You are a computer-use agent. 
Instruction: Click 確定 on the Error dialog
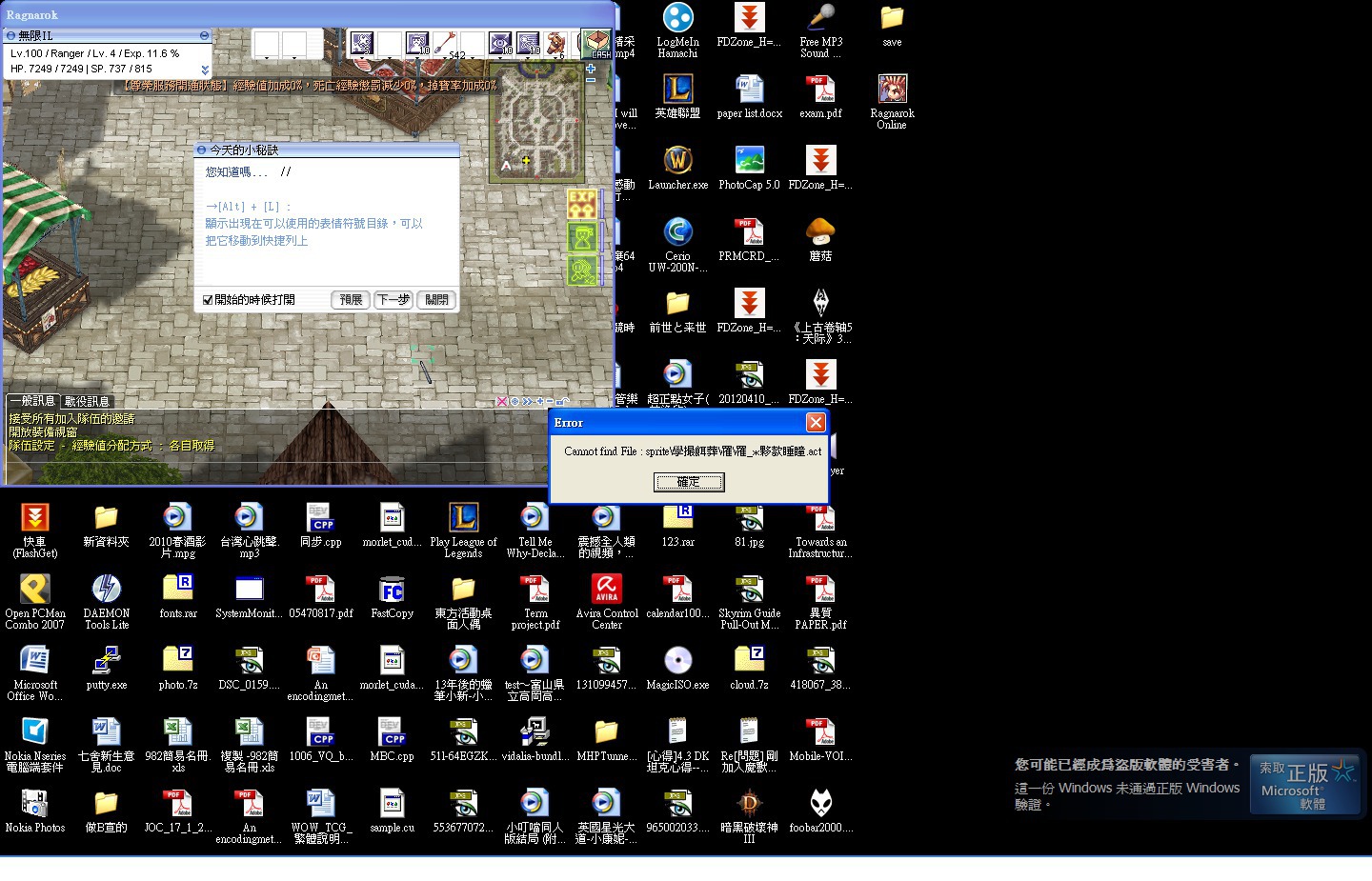pyautogui.click(x=689, y=483)
